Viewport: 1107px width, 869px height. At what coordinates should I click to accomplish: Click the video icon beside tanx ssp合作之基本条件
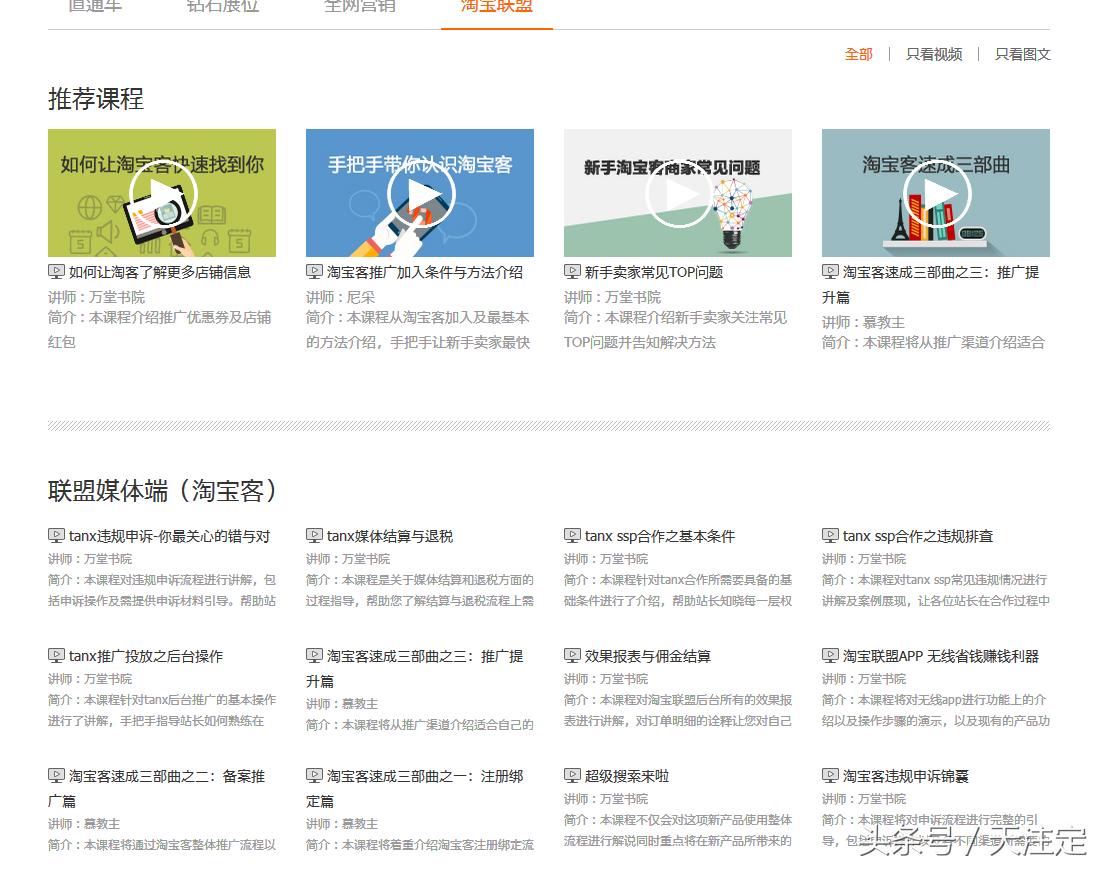point(572,535)
